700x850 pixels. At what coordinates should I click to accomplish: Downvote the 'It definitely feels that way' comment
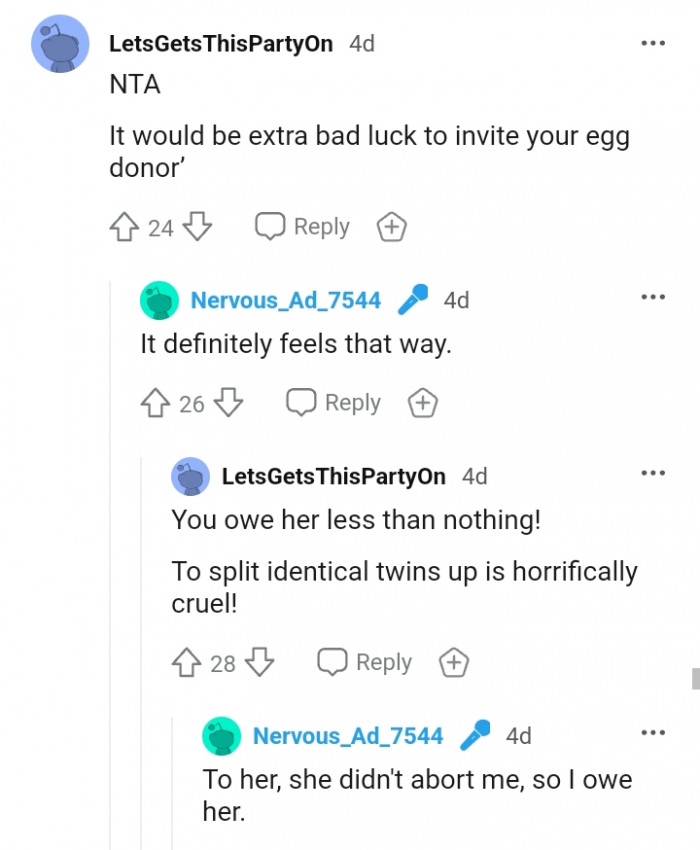point(229,403)
